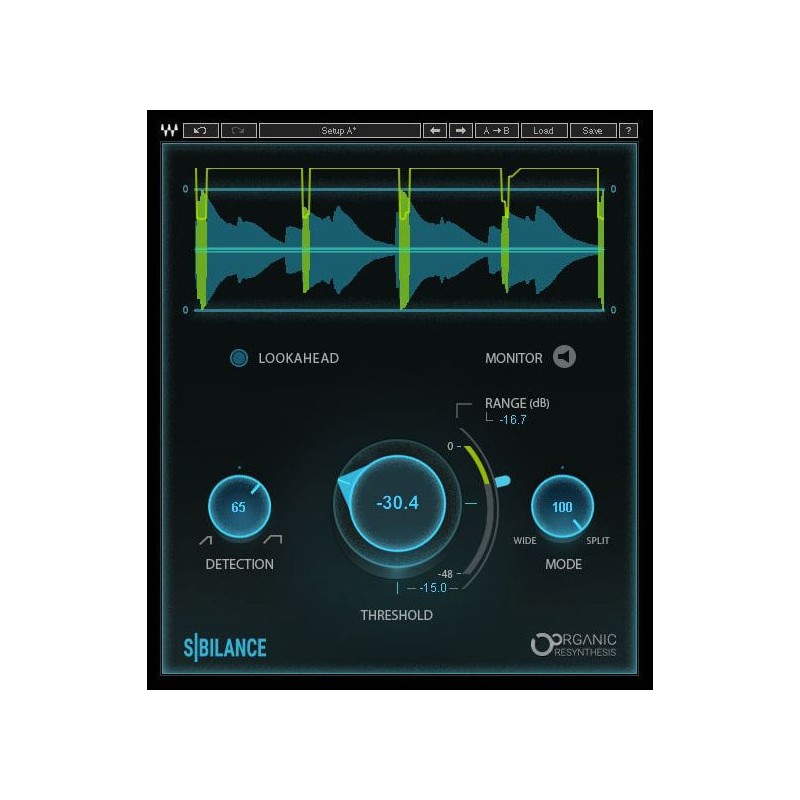Click the help question mark icon
This screenshot has width=800, height=800.
click(x=627, y=130)
